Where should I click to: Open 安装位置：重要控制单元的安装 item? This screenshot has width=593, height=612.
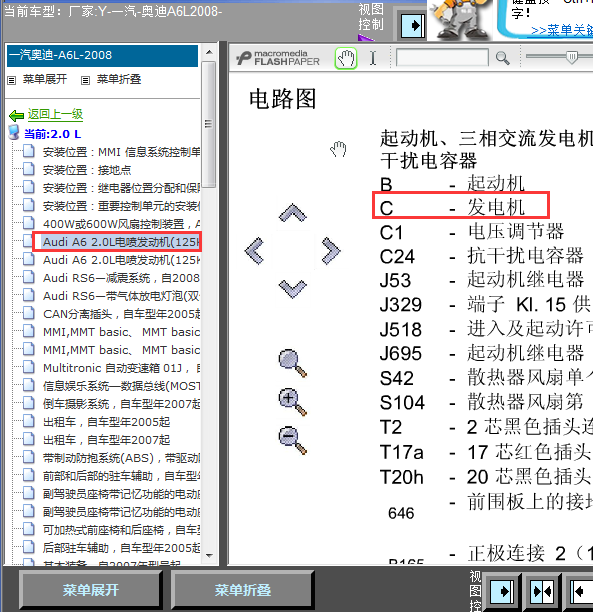(x=121, y=206)
